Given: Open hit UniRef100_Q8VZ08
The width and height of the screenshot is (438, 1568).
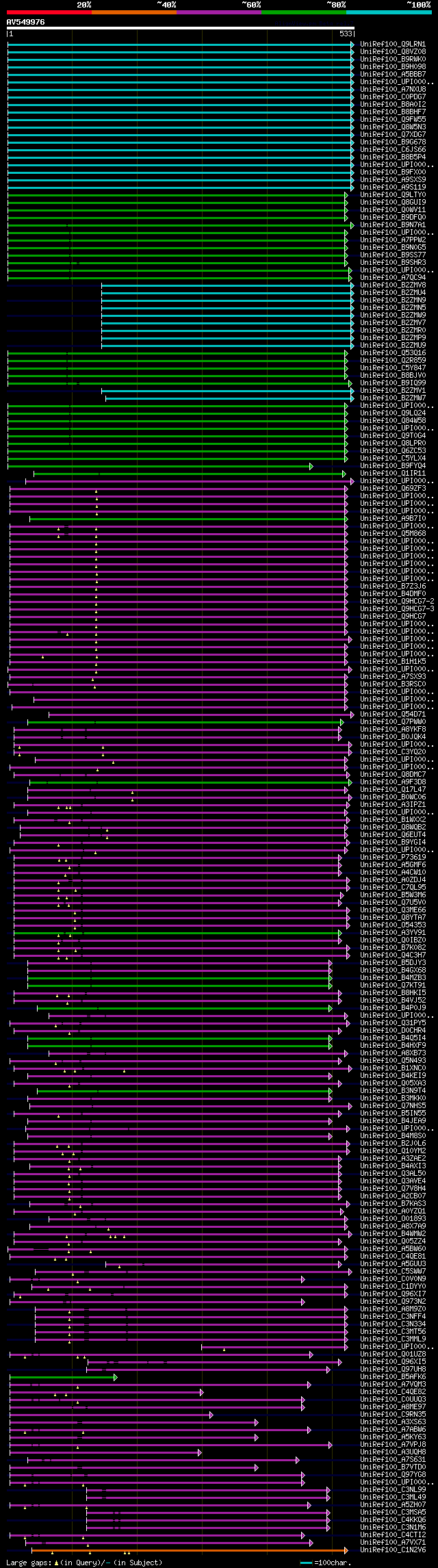Looking at the screenshot, I should click(393, 52).
